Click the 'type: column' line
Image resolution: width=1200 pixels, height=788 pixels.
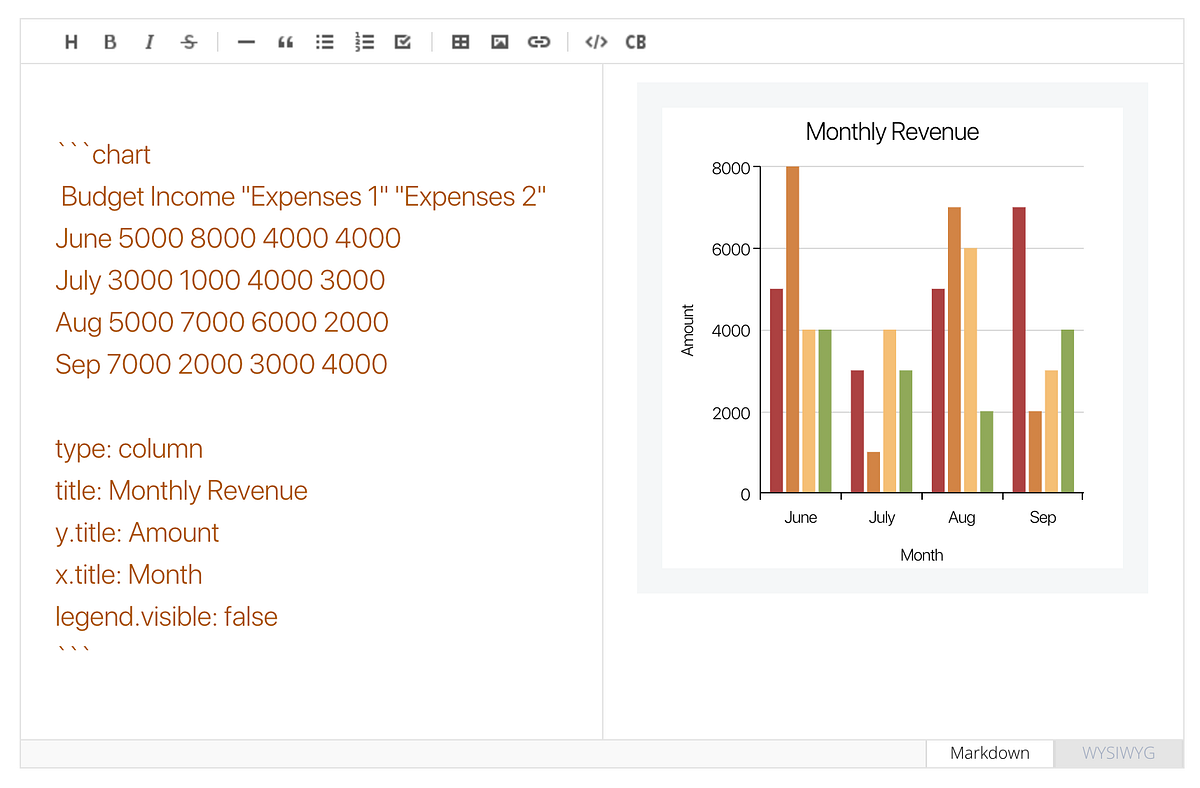tap(129, 449)
